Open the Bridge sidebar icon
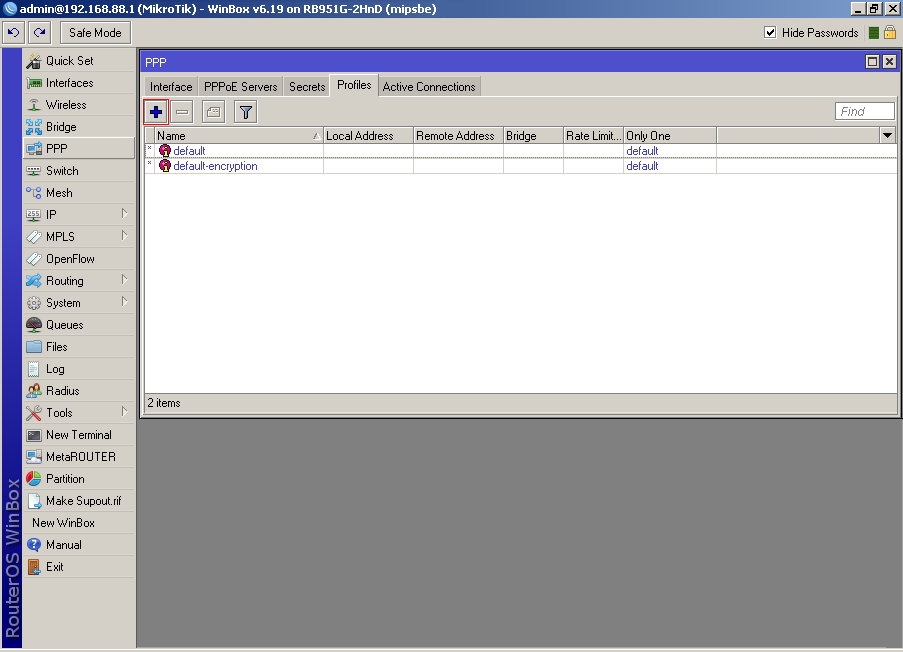Image resolution: width=903 pixels, height=652 pixels. [x=34, y=127]
